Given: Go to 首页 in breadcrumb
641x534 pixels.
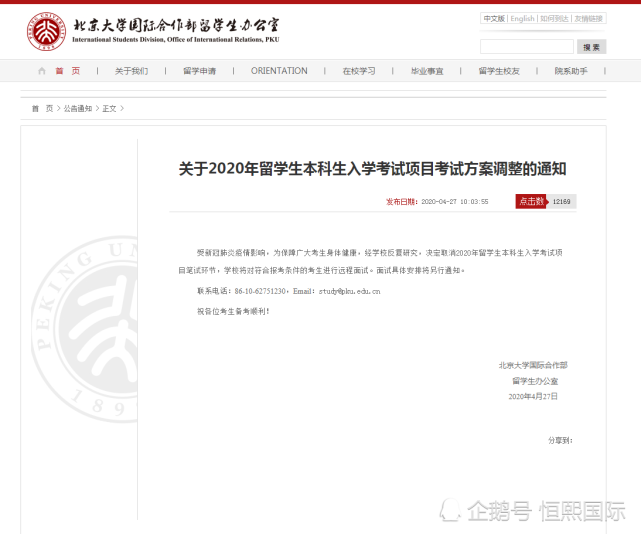Looking at the screenshot, I should click(x=43, y=108).
